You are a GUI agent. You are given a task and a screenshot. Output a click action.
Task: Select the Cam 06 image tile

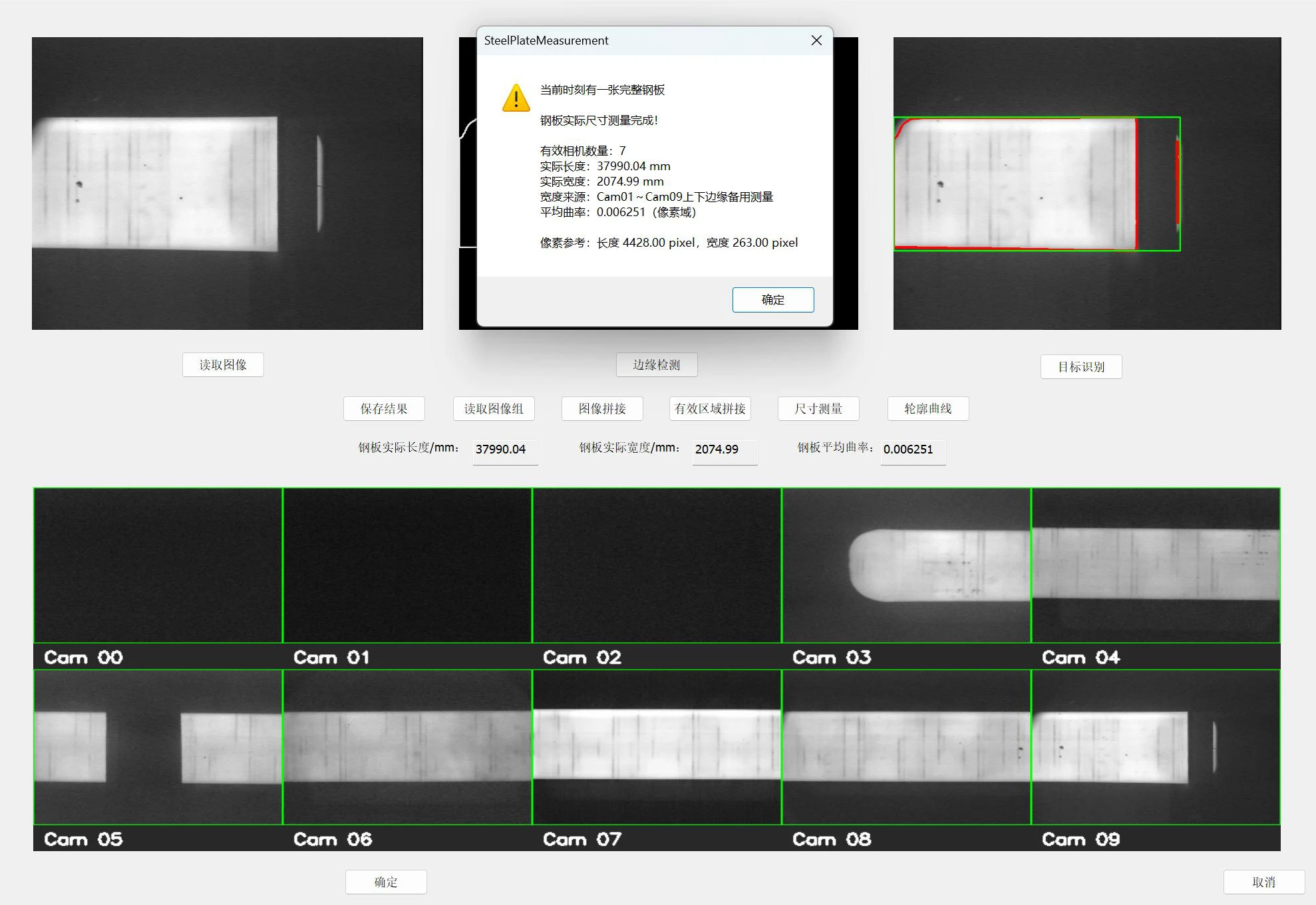[408, 747]
